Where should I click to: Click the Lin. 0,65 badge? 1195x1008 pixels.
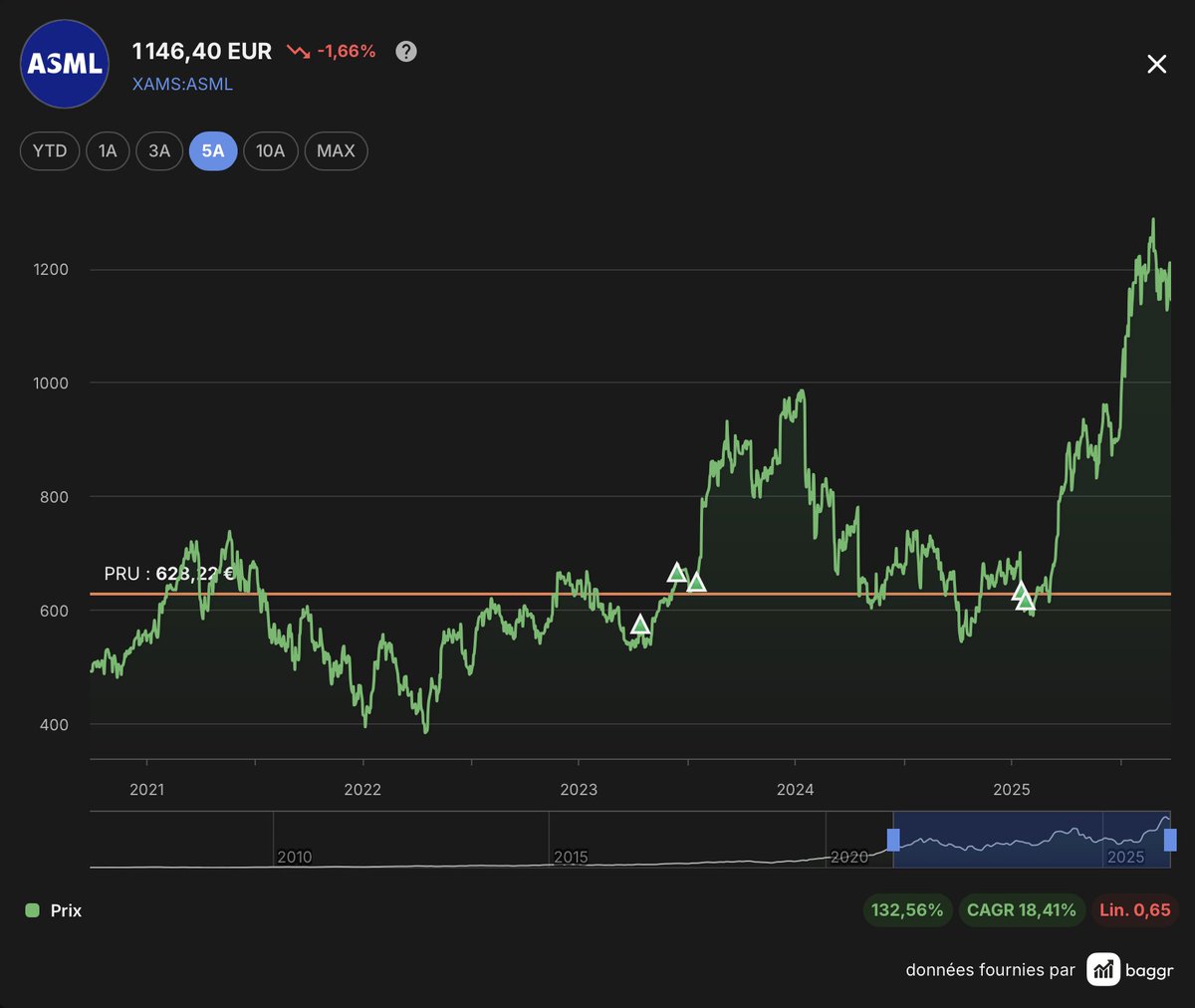1135,910
